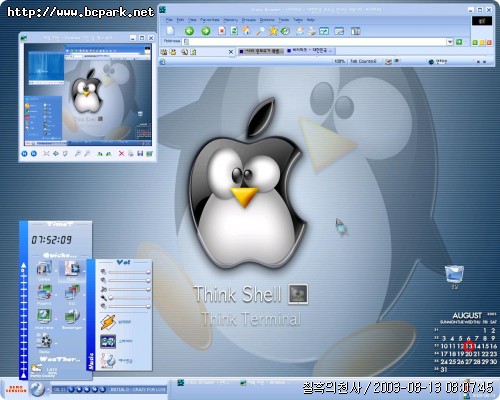Click the treble-clef globe icon in Vol panel
This screenshot has height=400, width=500.
click(x=108, y=361)
